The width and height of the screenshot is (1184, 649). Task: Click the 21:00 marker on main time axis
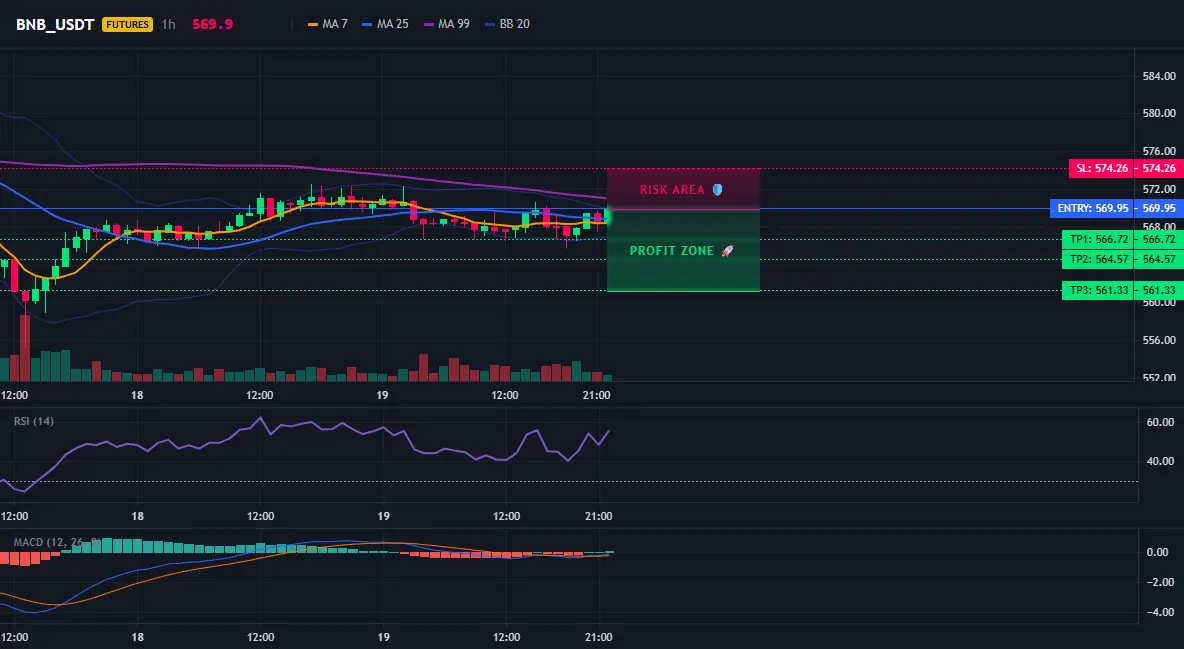point(597,395)
